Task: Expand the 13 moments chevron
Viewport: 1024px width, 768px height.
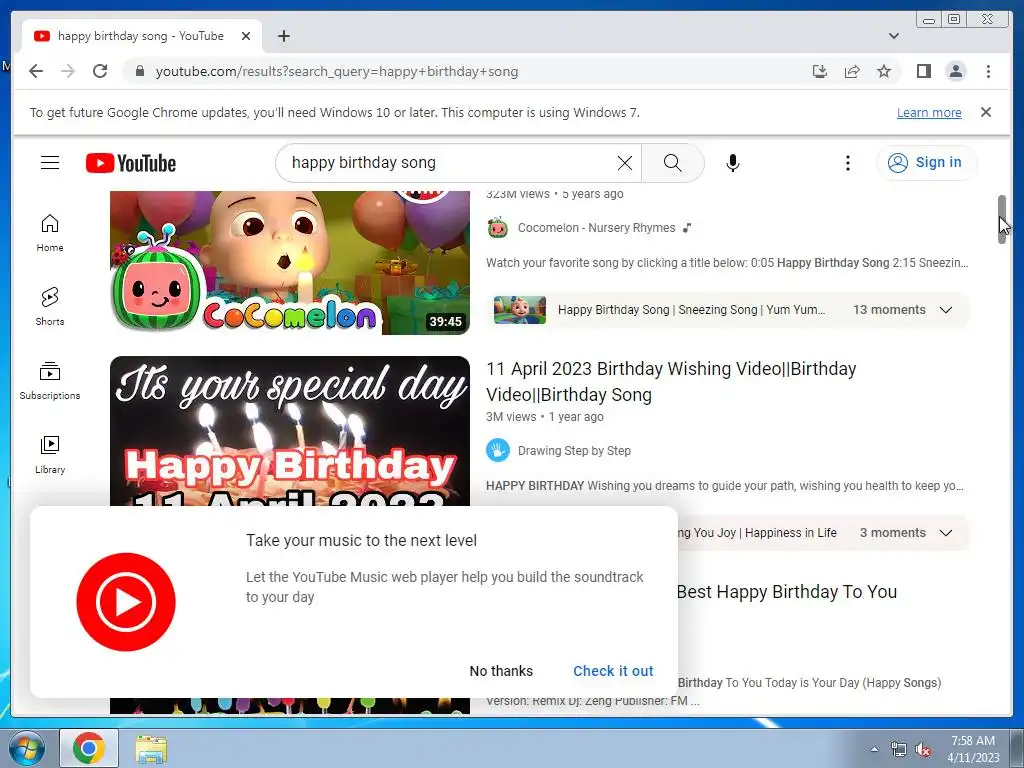Action: (946, 310)
